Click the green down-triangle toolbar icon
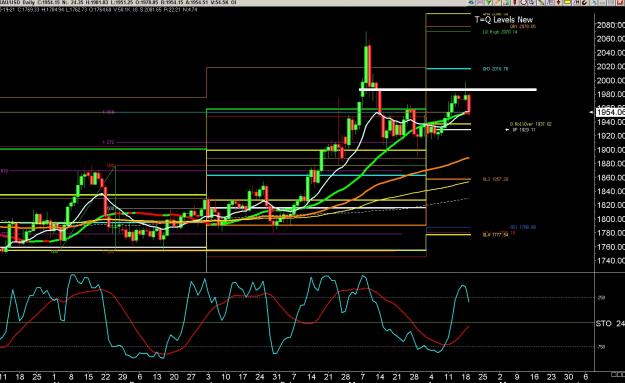The image size is (625, 383). click(489, 2)
